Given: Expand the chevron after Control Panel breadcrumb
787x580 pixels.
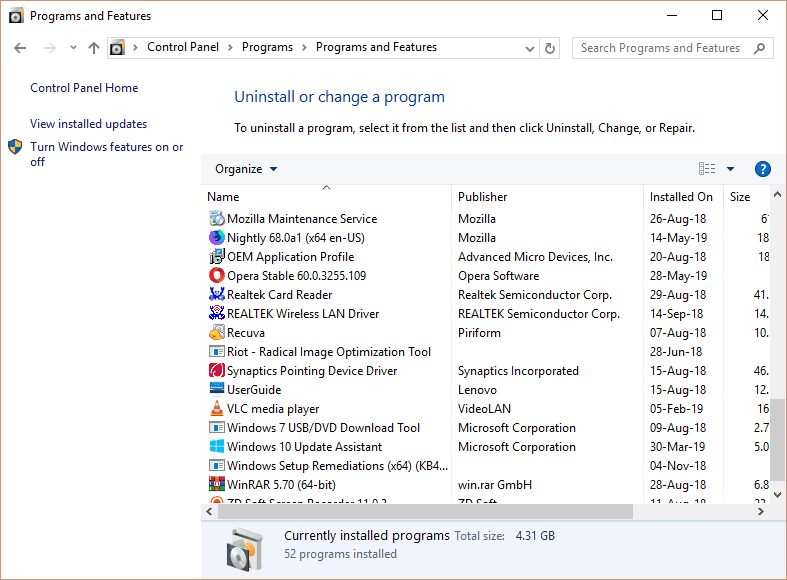Looking at the screenshot, I should (230, 48).
